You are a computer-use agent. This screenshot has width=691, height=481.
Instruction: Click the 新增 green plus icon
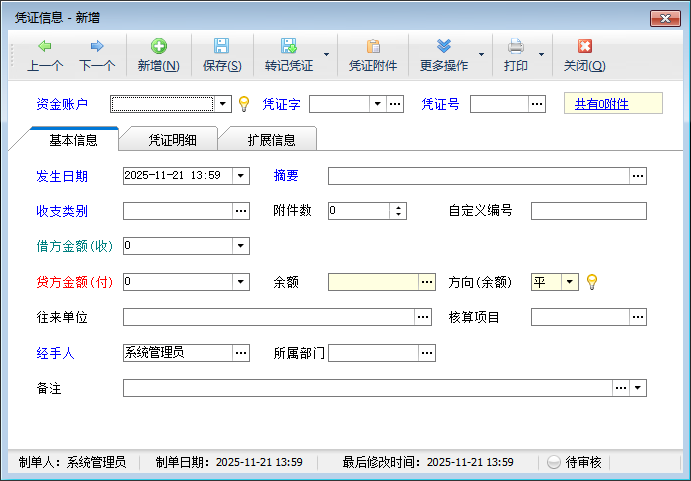158,47
